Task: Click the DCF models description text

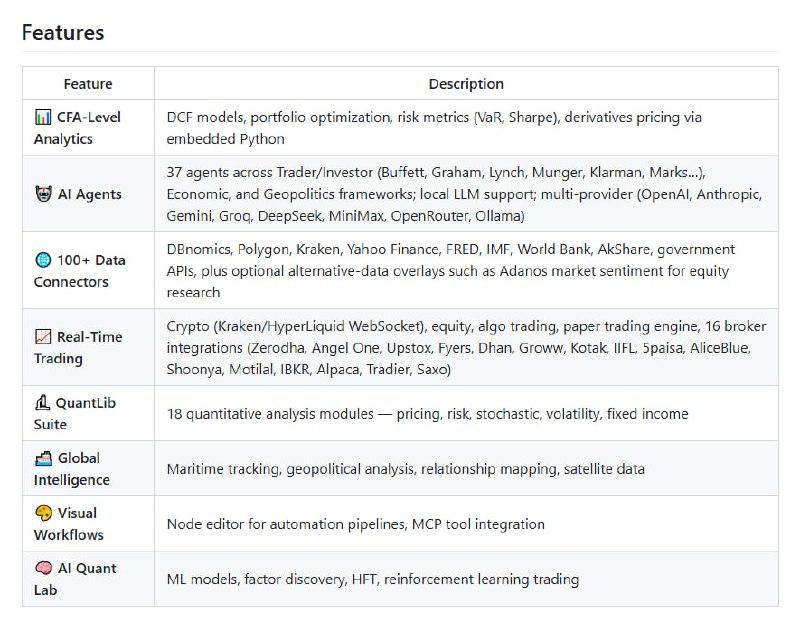Action: click(434, 128)
